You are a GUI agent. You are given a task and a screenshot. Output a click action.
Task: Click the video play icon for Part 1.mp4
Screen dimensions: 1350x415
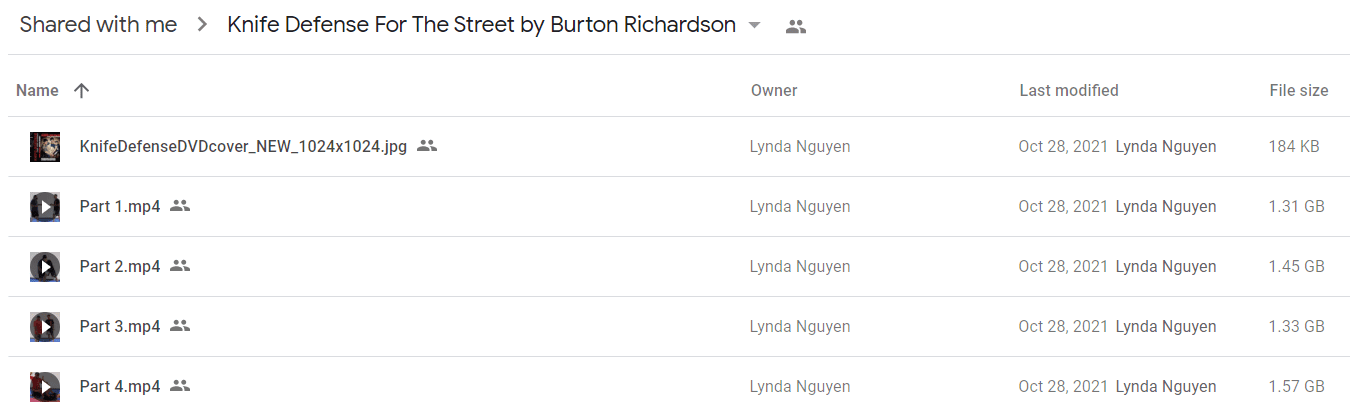coord(45,207)
